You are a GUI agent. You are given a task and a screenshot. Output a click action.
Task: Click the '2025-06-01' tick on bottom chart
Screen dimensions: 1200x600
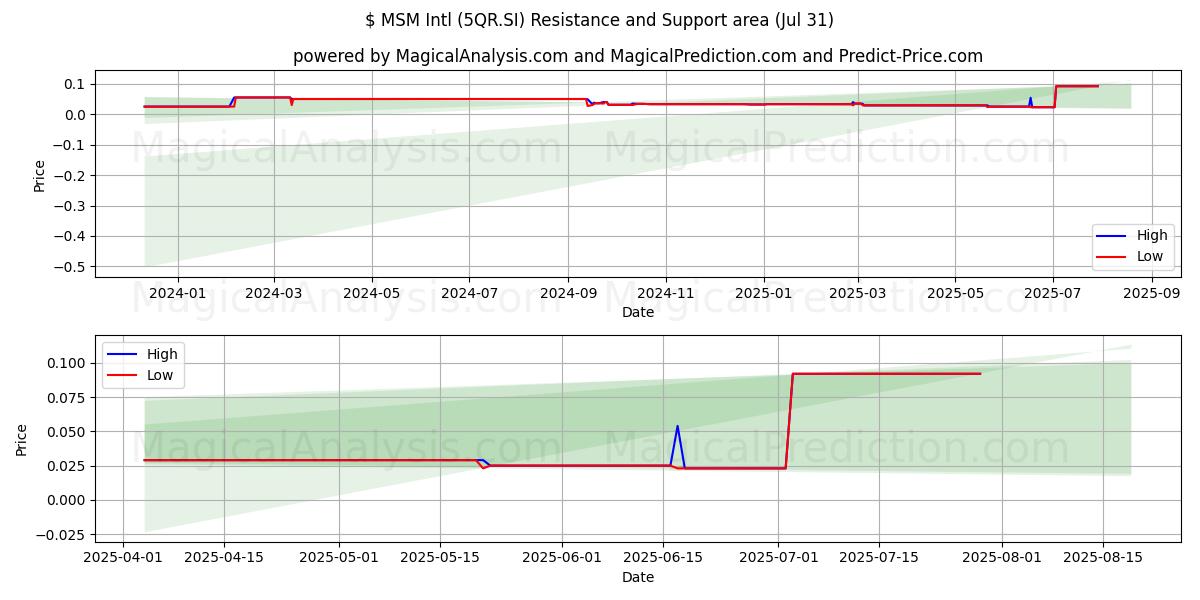561,558
